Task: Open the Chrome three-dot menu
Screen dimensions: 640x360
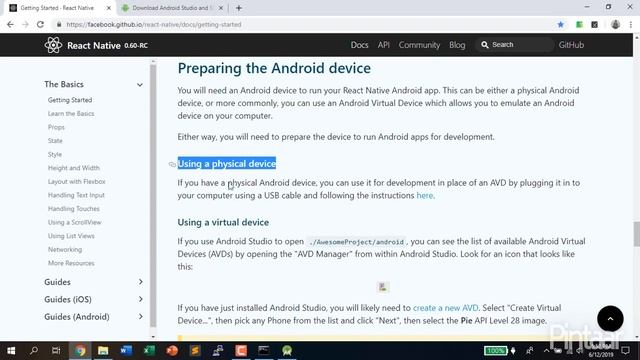Action: 631,24
